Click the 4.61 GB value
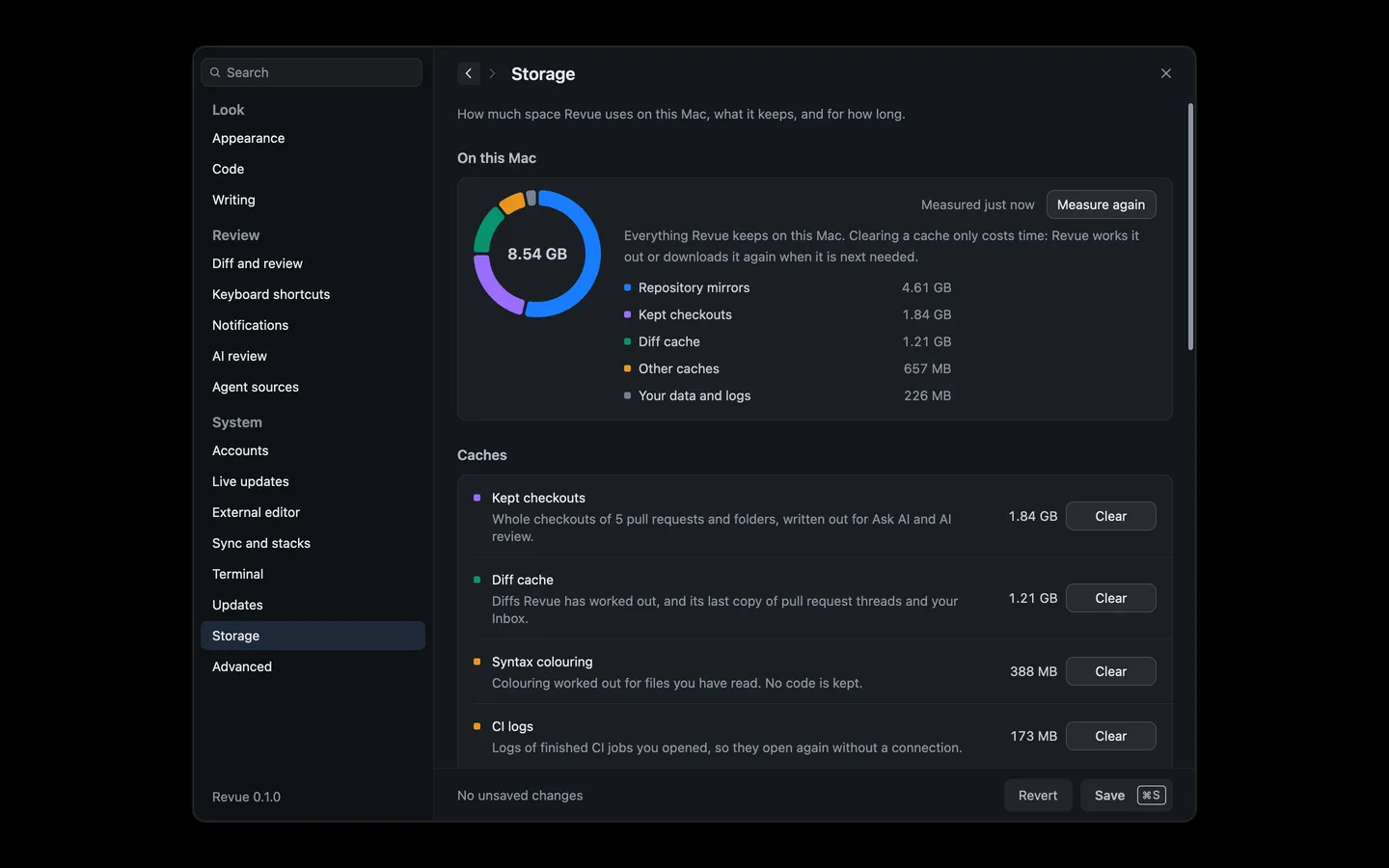1389x868 pixels. 926,287
